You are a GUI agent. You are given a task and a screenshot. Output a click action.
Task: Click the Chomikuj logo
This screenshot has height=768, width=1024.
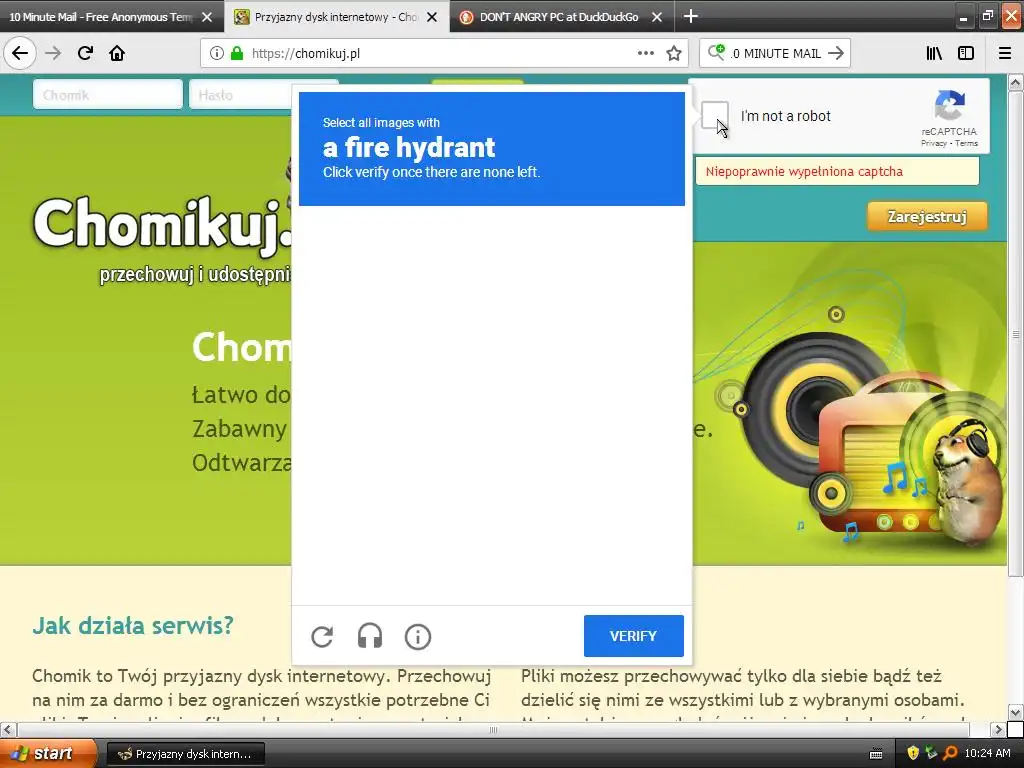pos(161,225)
